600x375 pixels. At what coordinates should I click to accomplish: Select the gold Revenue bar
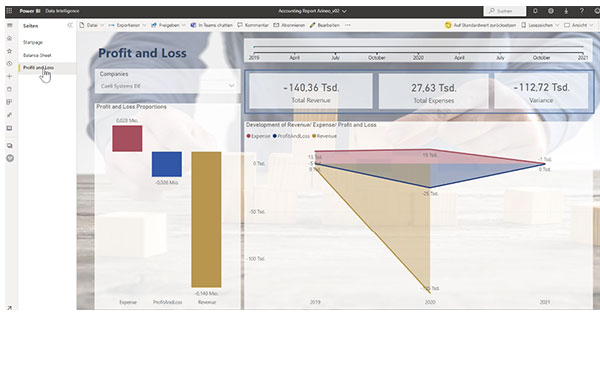[206, 219]
